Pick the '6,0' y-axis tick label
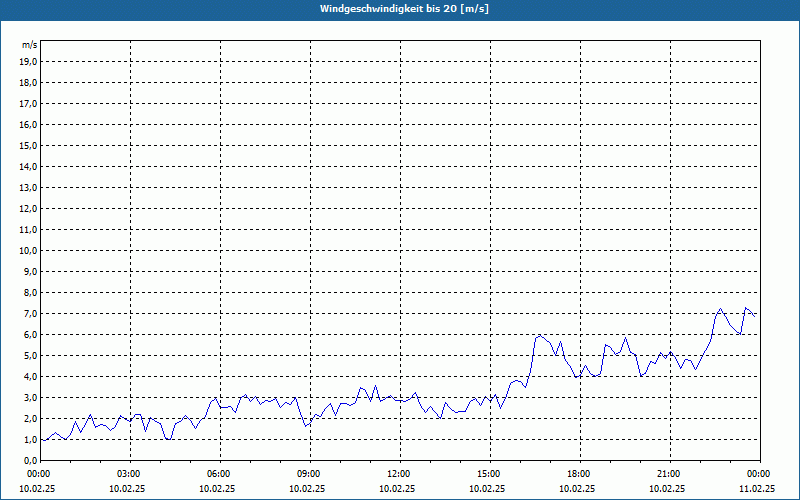 31,335
